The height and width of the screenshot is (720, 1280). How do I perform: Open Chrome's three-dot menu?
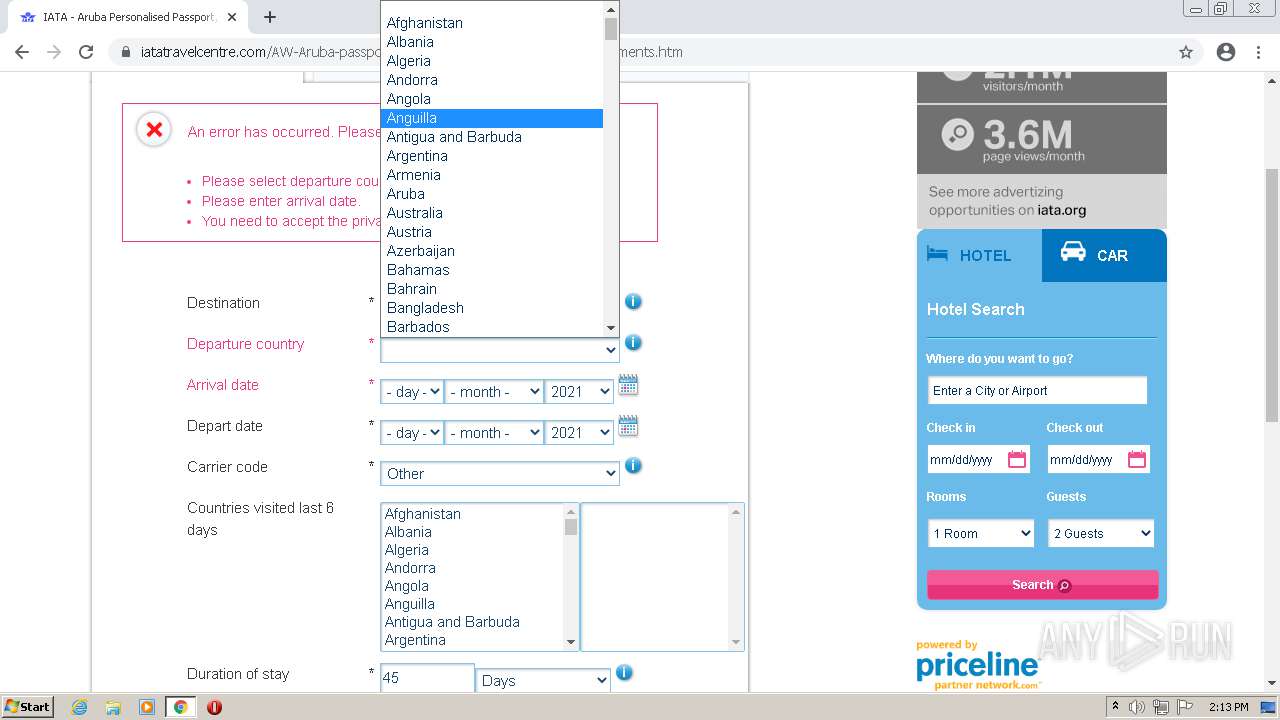pyautogui.click(x=1258, y=52)
